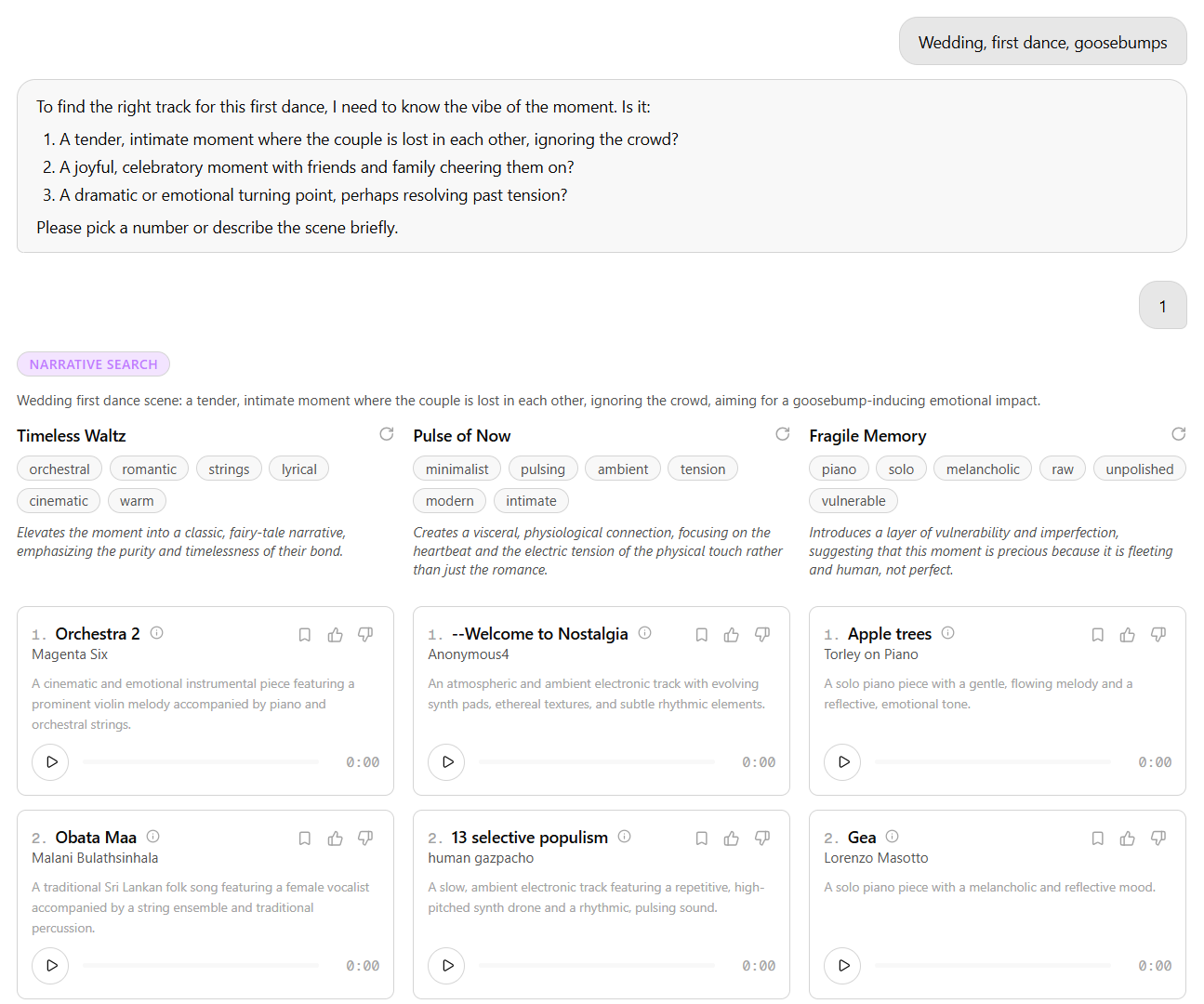This screenshot has height=1004, width=1204.
Task: Show info for Obata Maa
Action: pos(153,837)
